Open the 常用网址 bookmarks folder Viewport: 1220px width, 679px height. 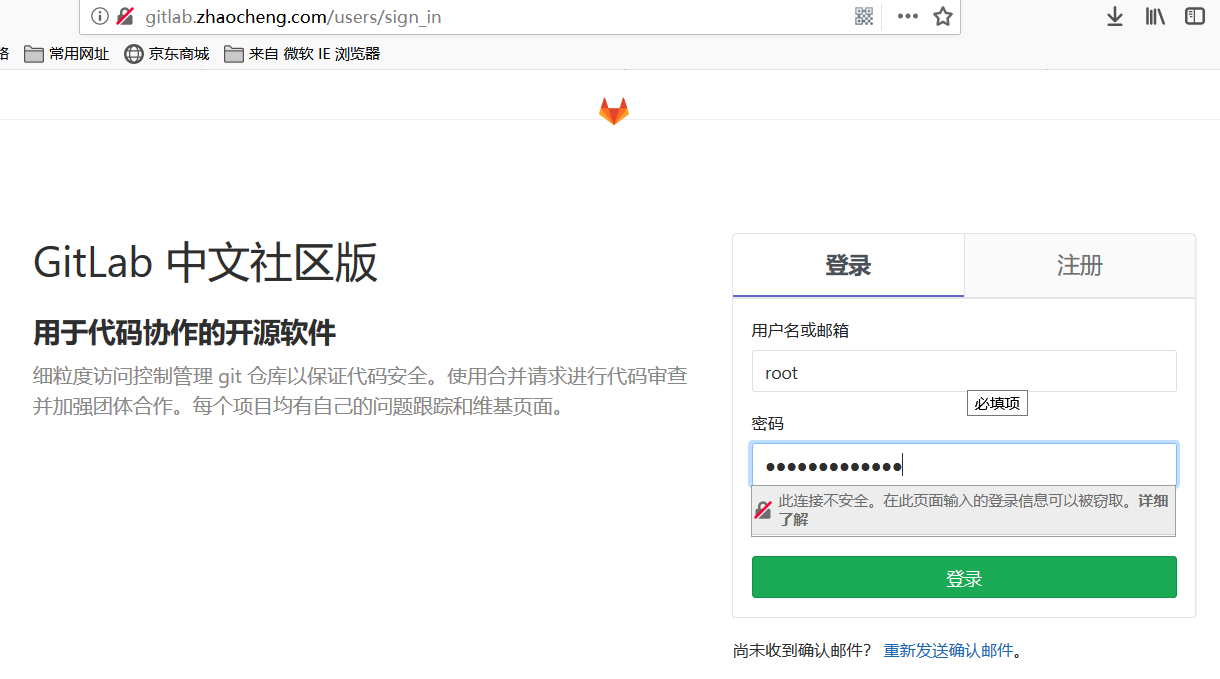[x=67, y=54]
